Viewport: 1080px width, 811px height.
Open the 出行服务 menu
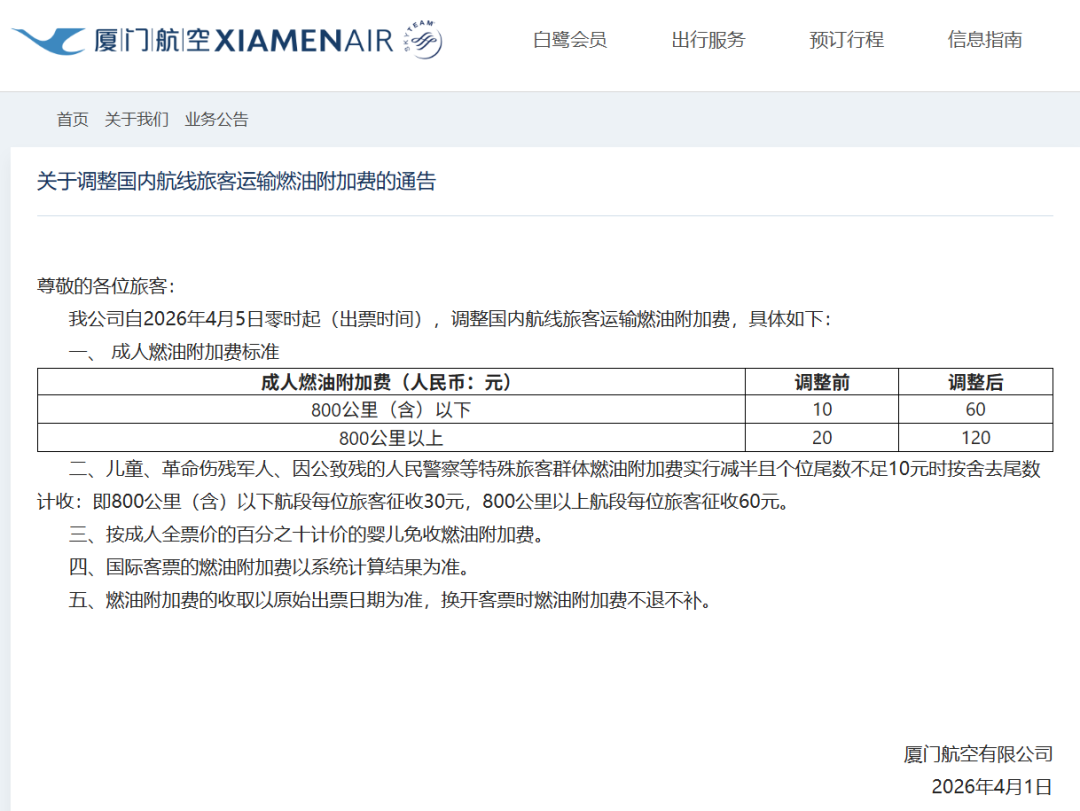point(707,40)
